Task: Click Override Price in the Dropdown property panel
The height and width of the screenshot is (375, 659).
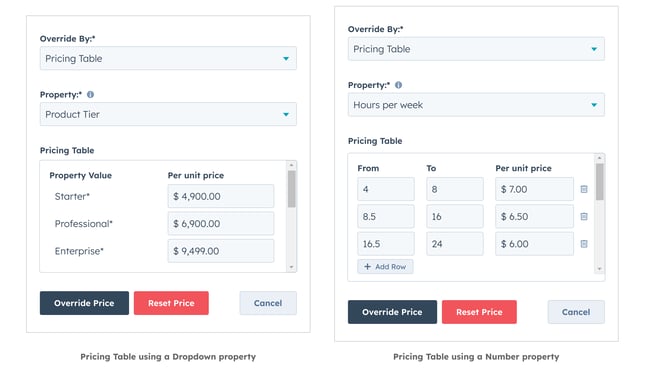Action: pyautogui.click(x=84, y=303)
